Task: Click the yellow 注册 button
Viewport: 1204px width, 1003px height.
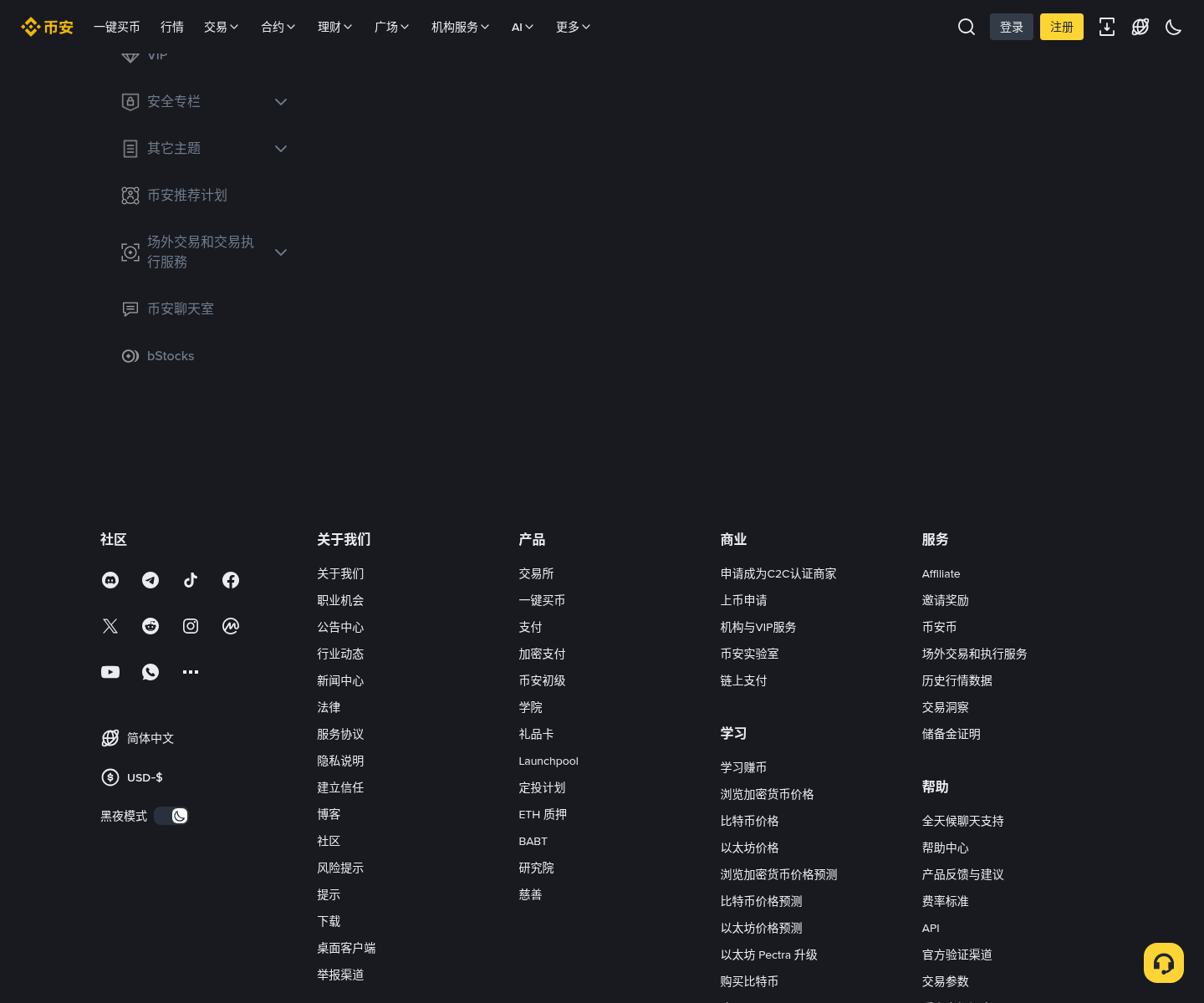Action: pyautogui.click(x=1062, y=27)
